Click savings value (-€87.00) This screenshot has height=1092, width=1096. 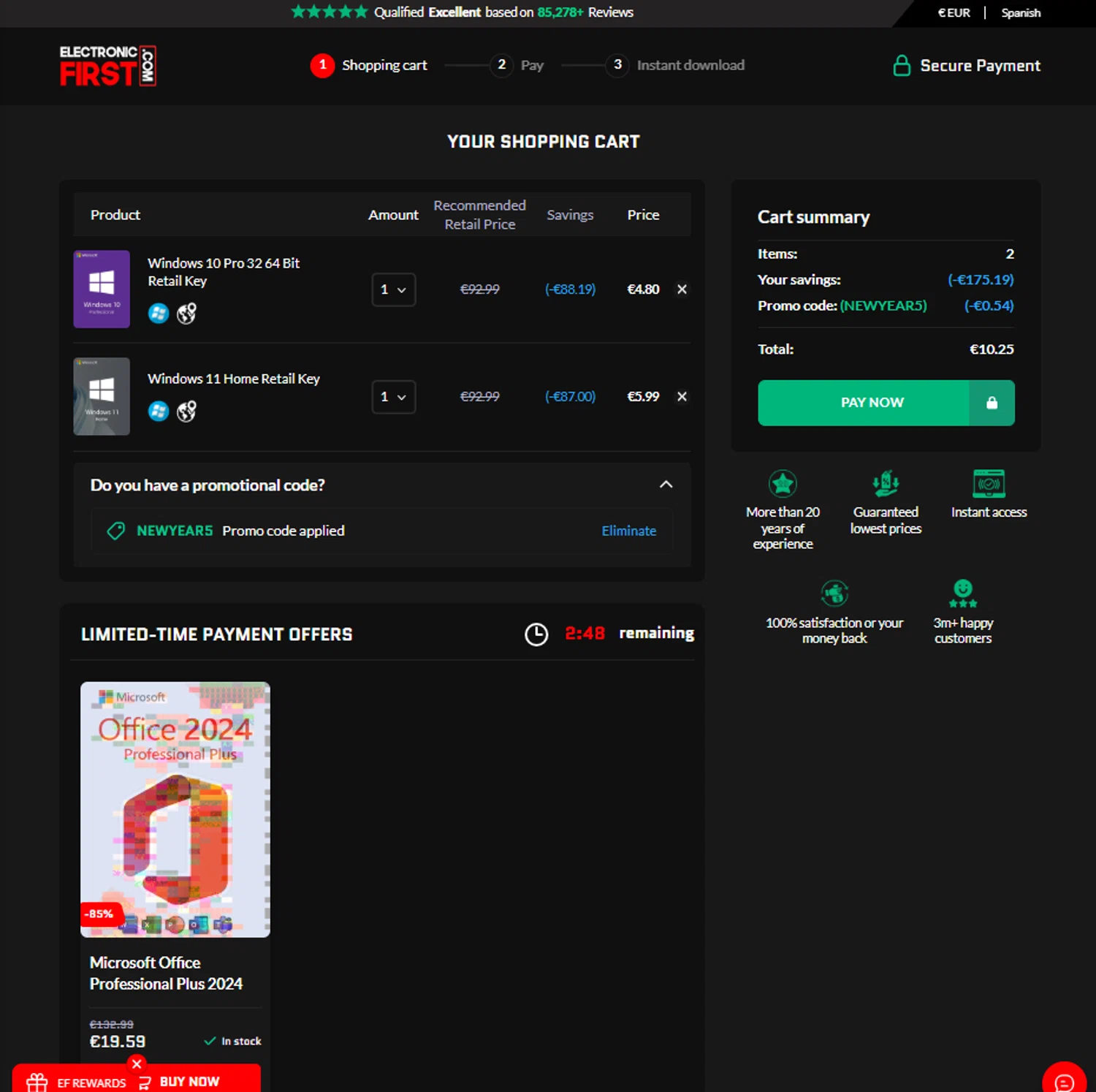pyautogui.click(x=571, y=397)
